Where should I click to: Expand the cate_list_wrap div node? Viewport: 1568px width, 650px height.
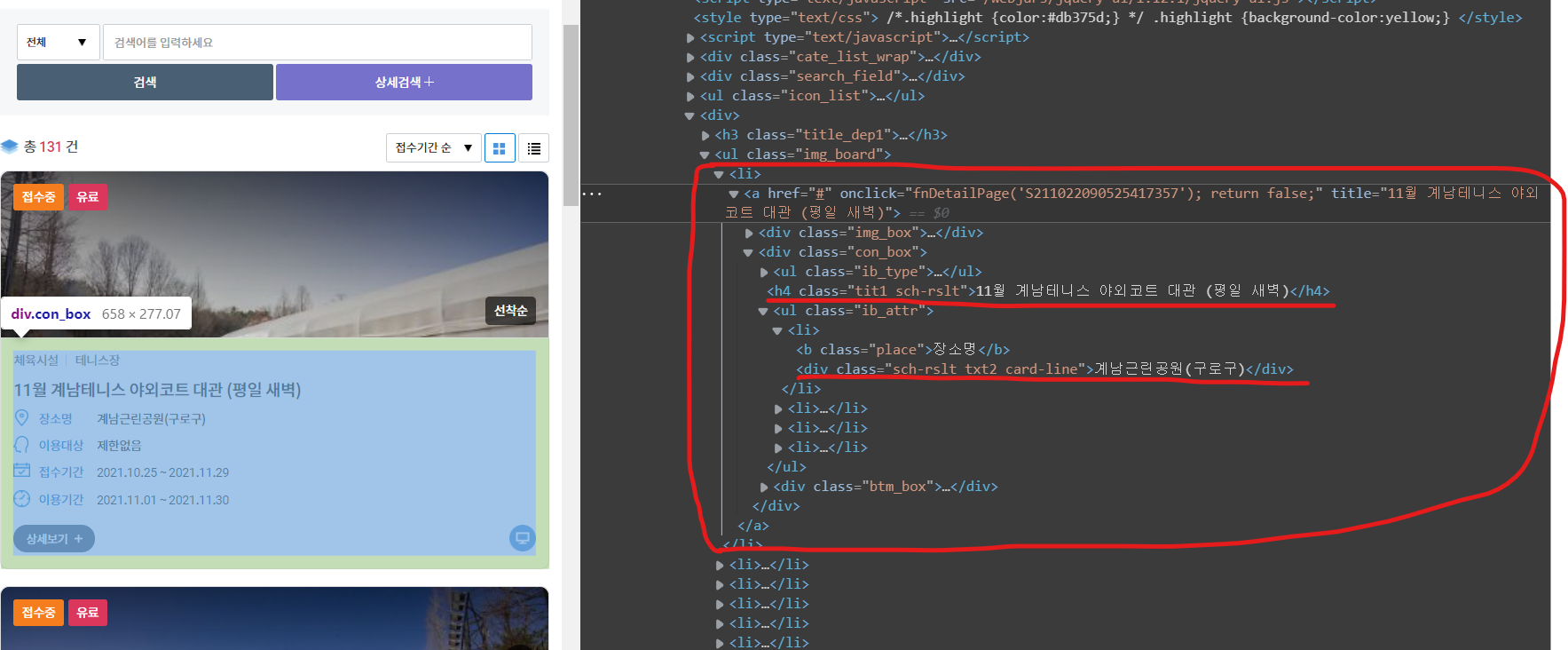coord(690,57)
